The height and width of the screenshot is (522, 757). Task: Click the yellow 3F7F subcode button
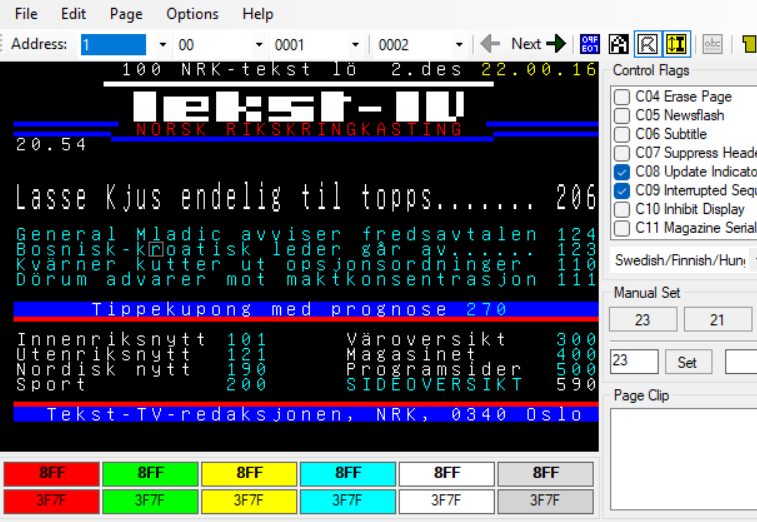coord(249,501)
